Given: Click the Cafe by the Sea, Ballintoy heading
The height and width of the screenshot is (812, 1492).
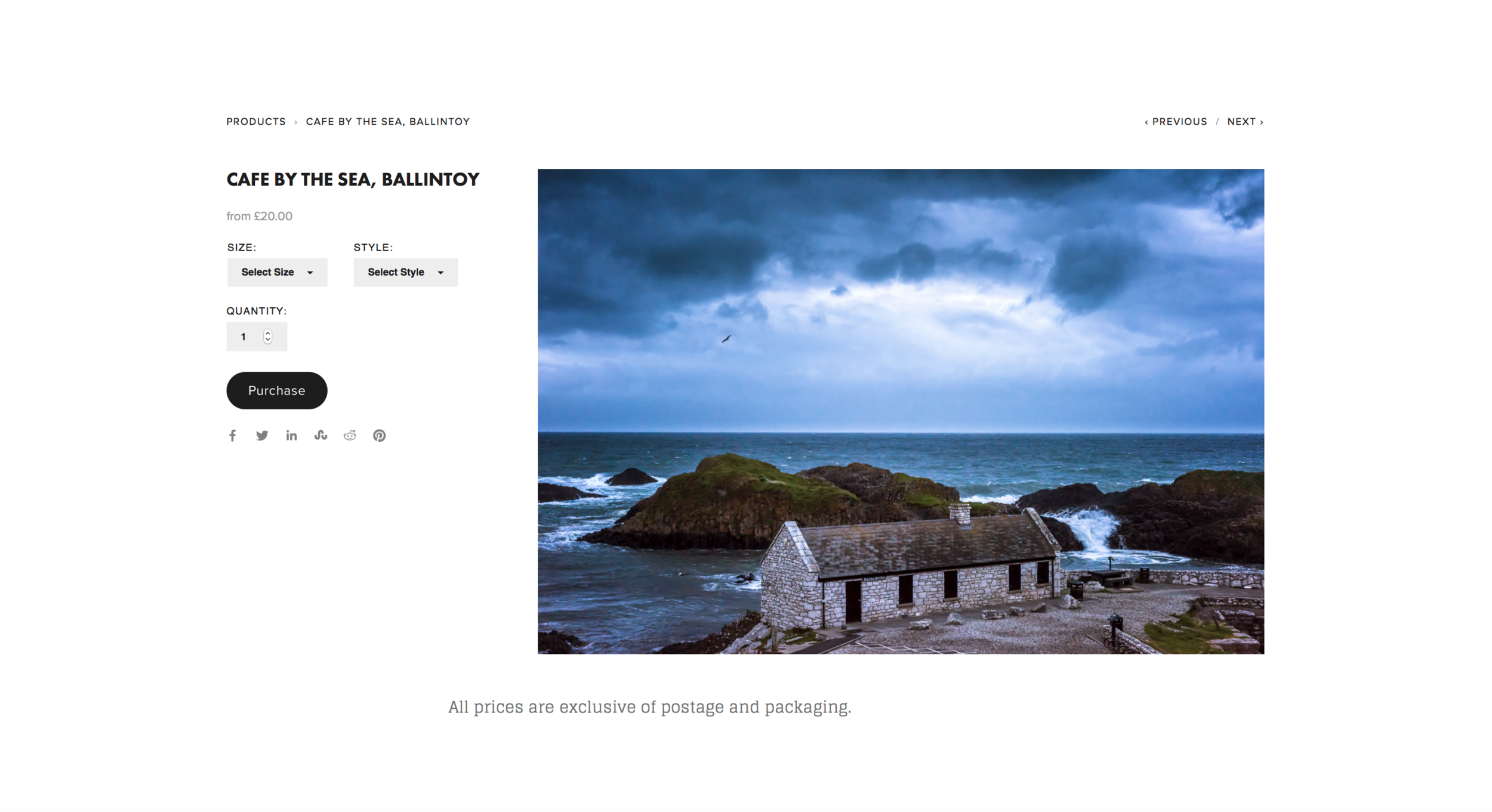Looking at the screenshot, I should coord(353,180).
